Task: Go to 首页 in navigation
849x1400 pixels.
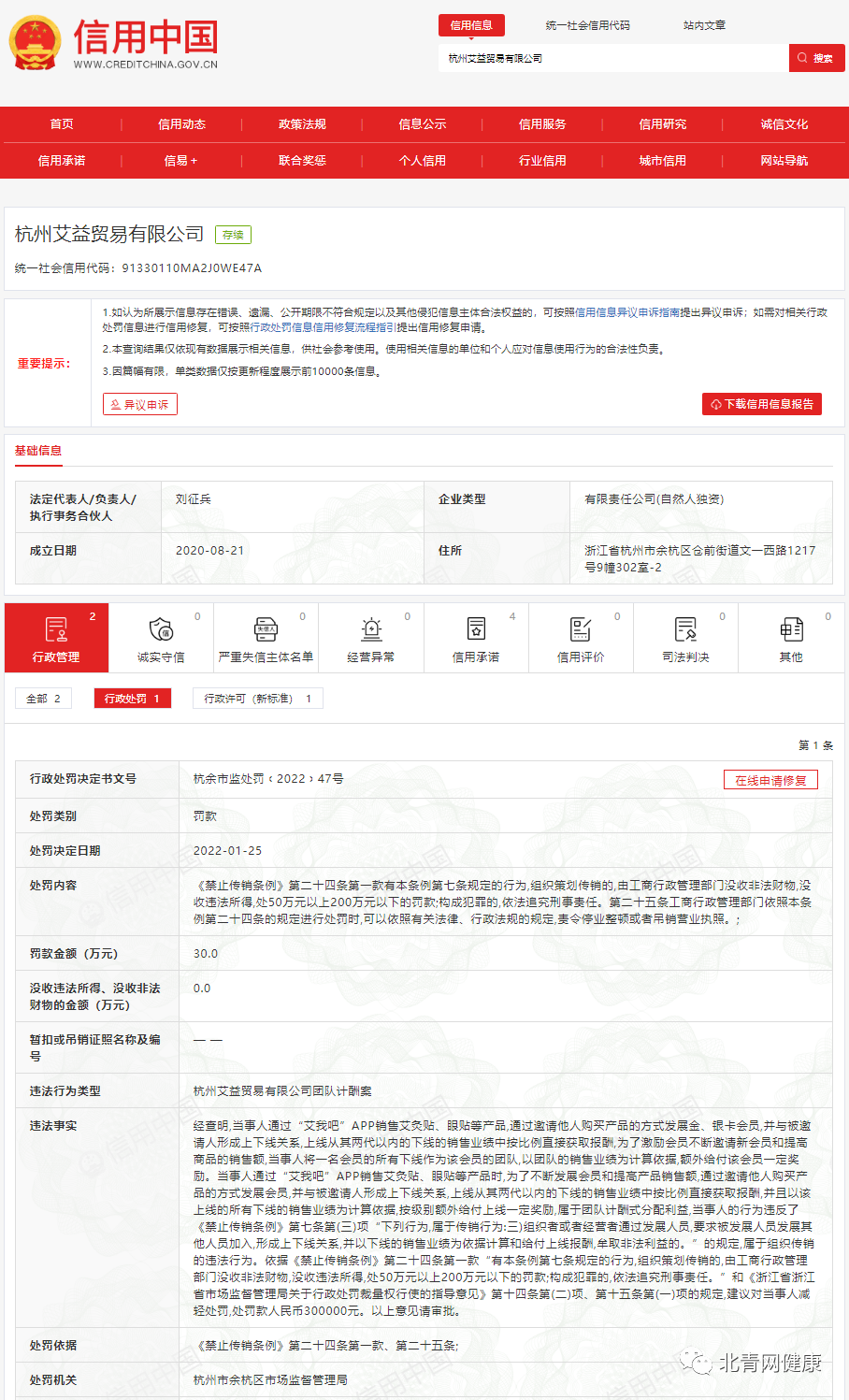Action: [62, 124]
